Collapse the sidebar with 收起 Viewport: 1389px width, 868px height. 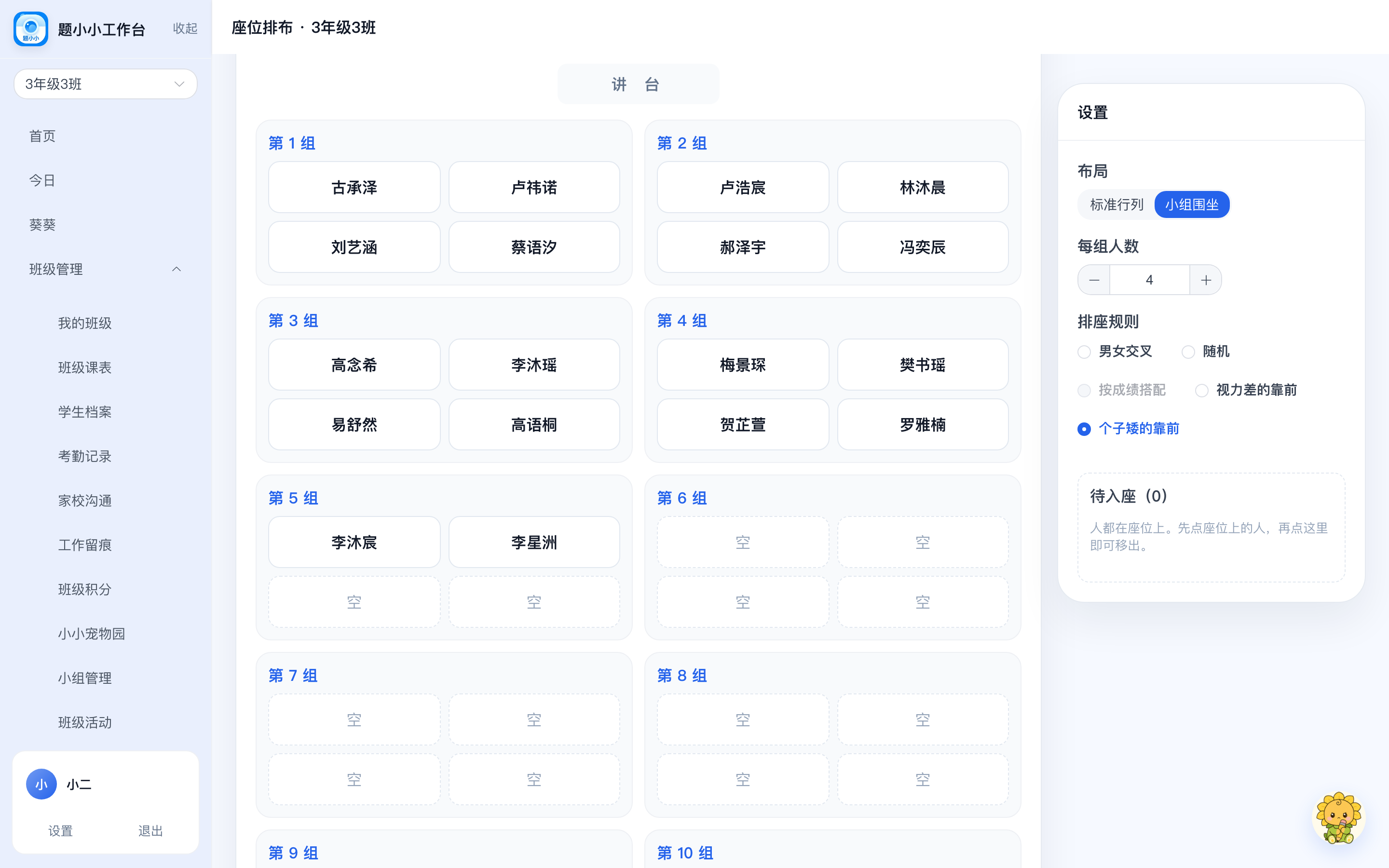[185, 29]
